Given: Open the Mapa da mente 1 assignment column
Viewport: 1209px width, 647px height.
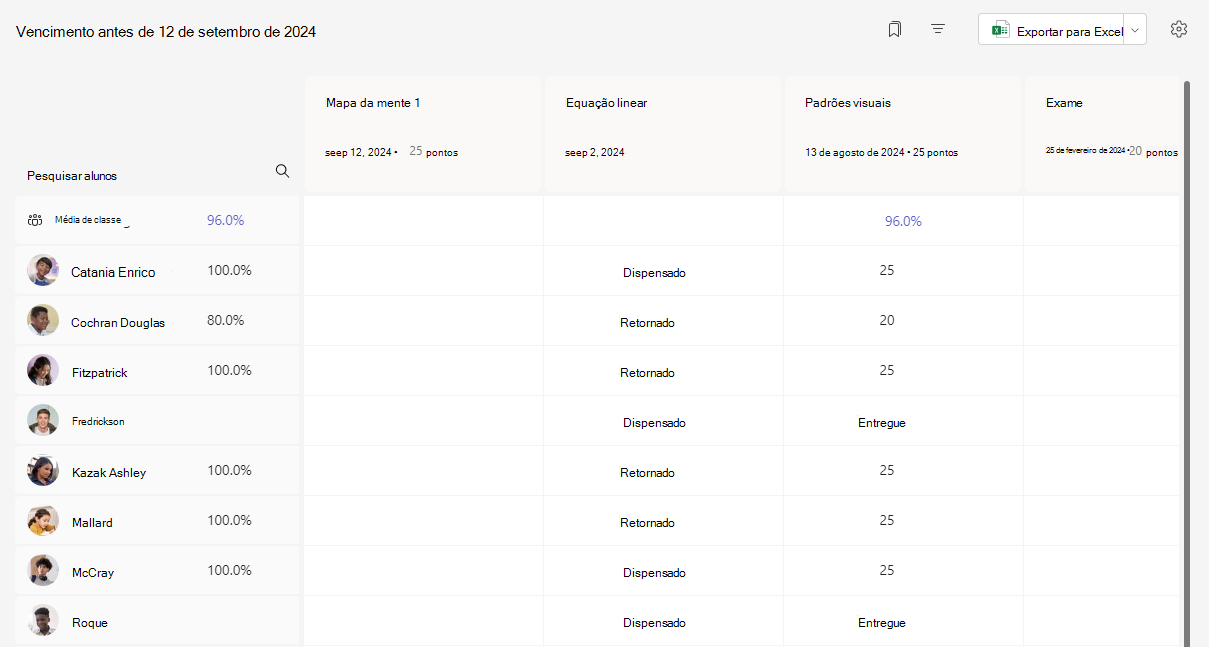Looking at the screenshot, I should 422,133.
